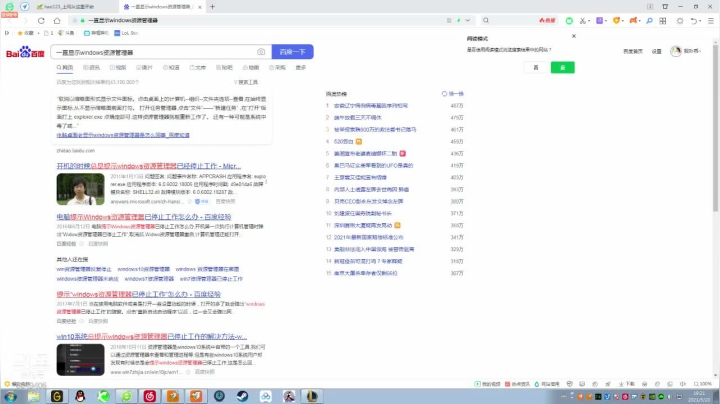The width and height of the screenshot is (720, 404).
Task: Open the four-square grid apps icon
Action: pos(663,21)
